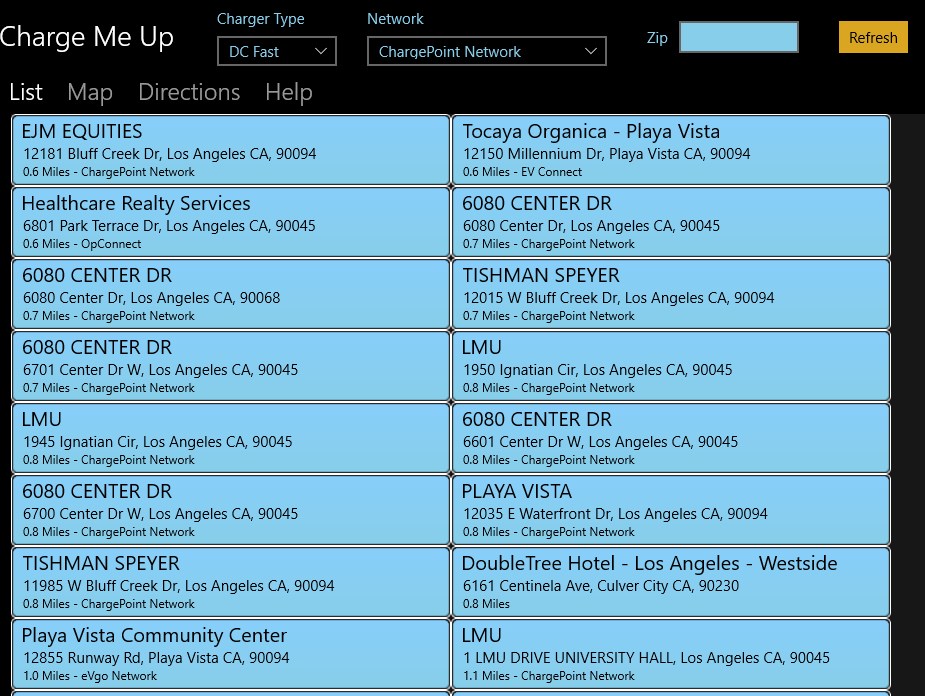Switch to the List tab

(x=26, y=92)
